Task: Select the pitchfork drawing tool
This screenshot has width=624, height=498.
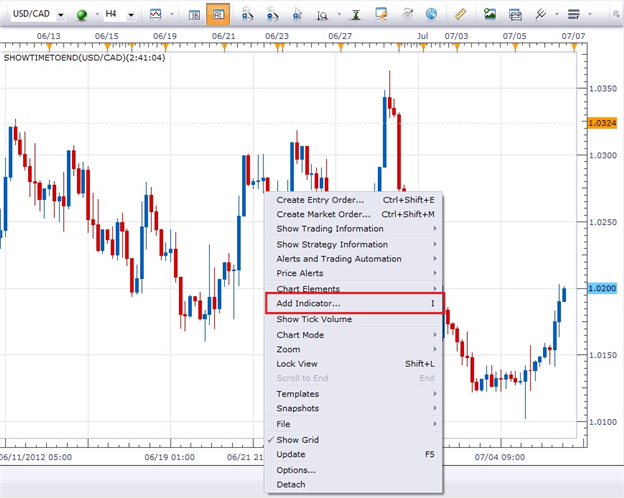Action: pos(540,14)
